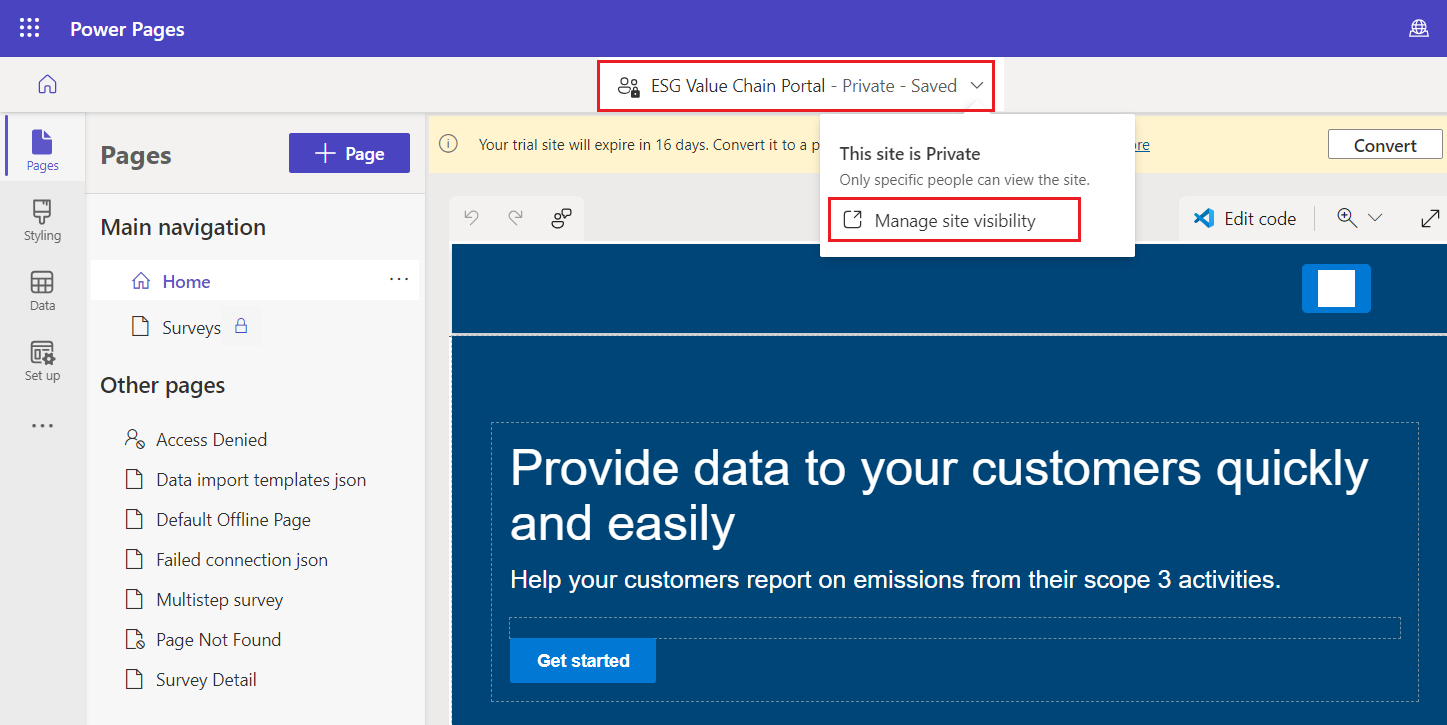The height and width of the screenshot is (725, 1447).
Task: Open the Survey Detail page
Action: coord(206,679)
